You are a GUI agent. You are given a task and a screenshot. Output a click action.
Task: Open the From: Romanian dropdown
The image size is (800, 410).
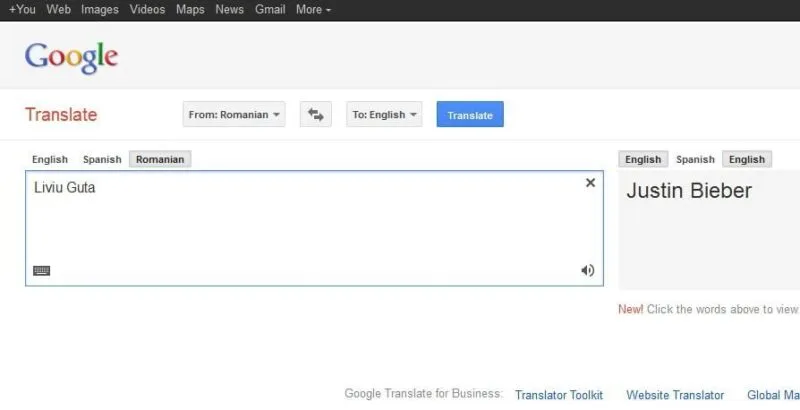click(234, 114)
